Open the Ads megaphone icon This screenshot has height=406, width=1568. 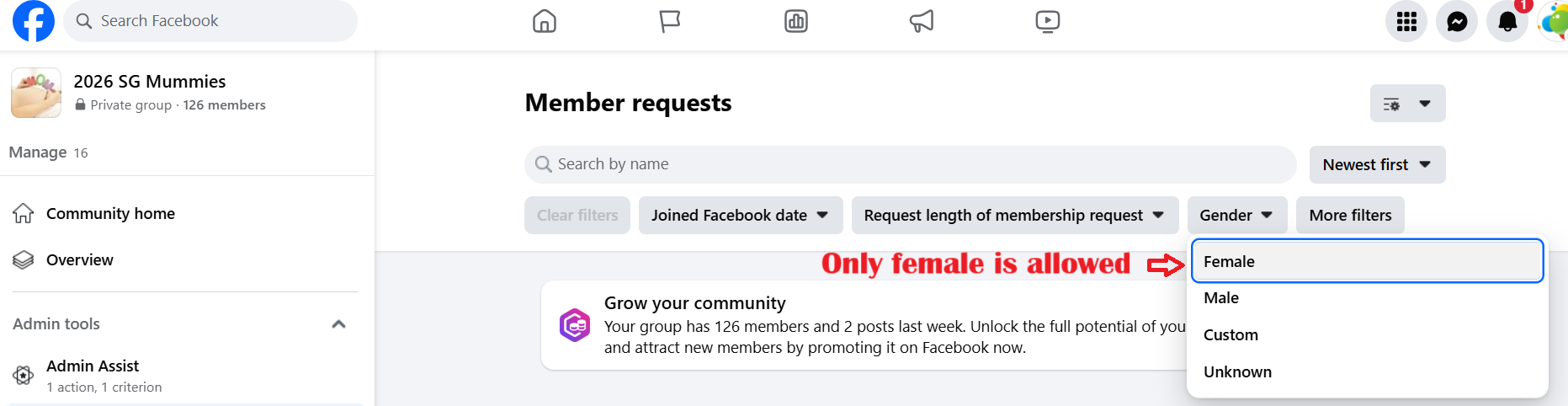pos(922,21)
